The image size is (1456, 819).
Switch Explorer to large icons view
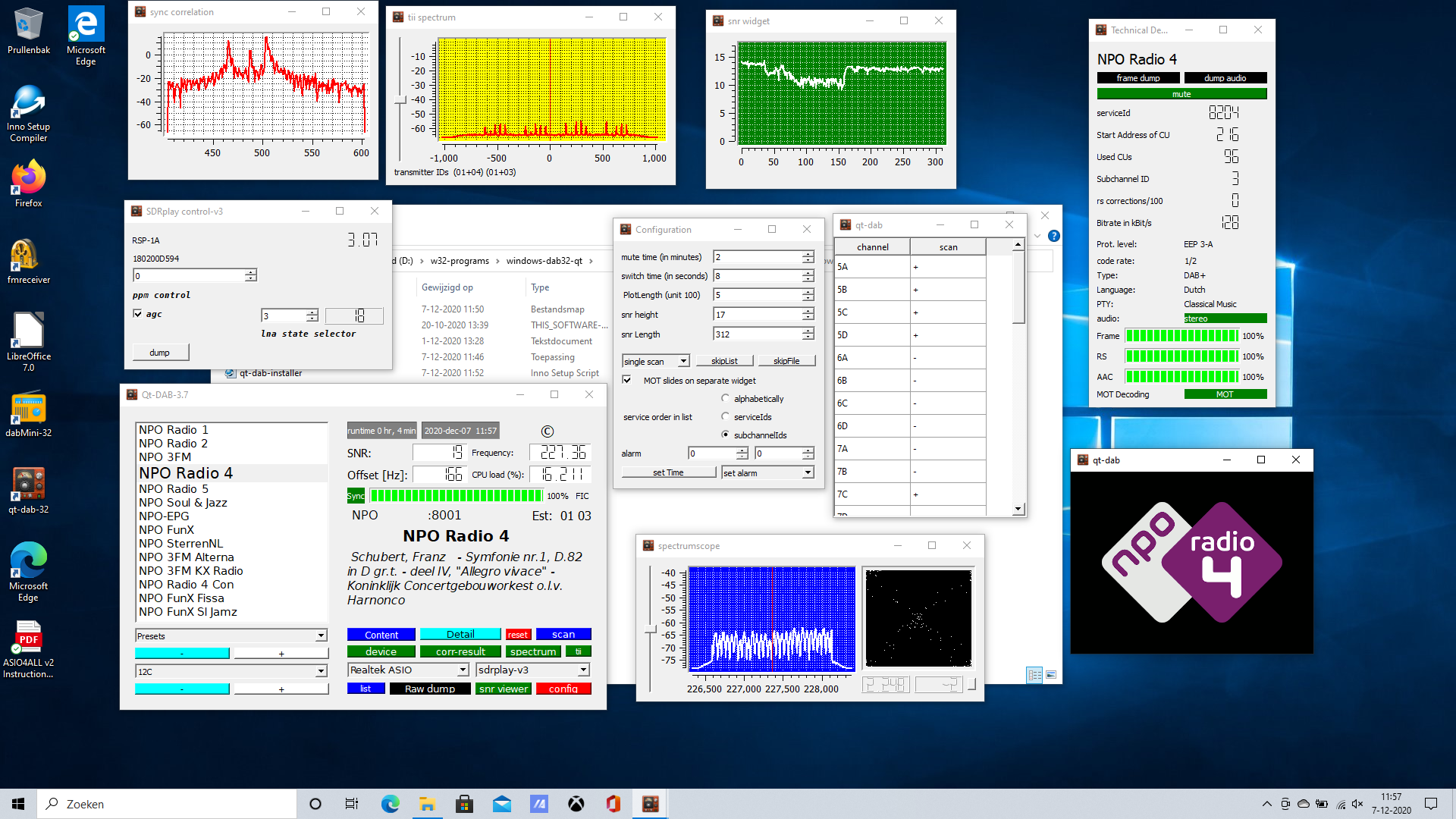click(1051, 674)
